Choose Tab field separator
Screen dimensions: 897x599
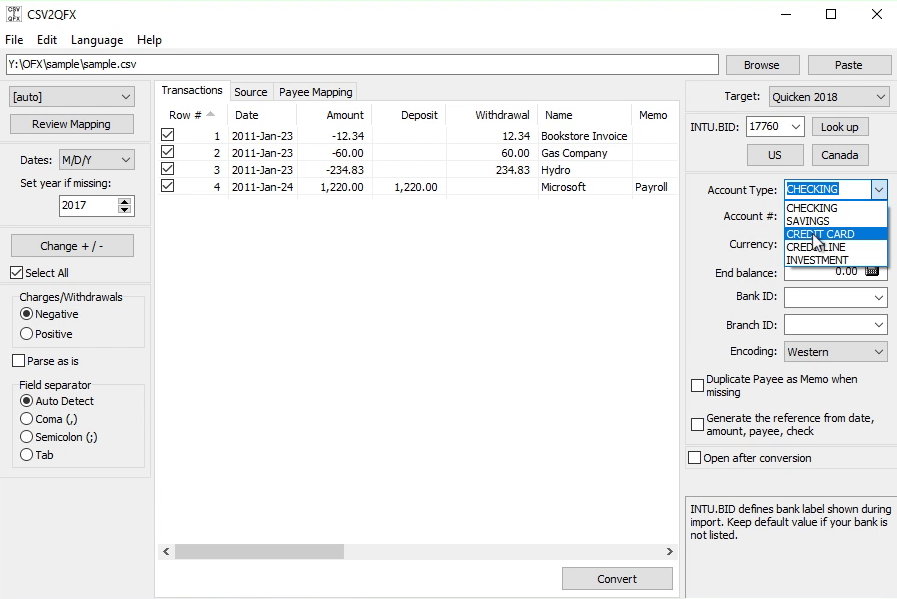pos(26,455)
